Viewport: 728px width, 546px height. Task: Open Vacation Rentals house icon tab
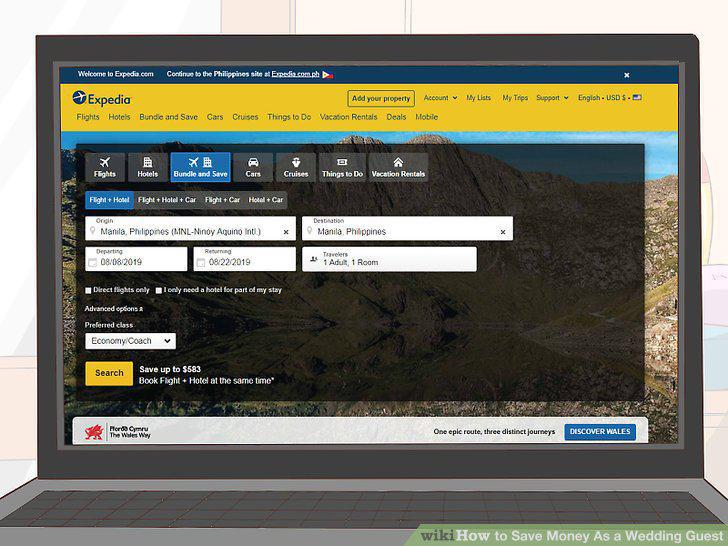click(x=398, y=167)
